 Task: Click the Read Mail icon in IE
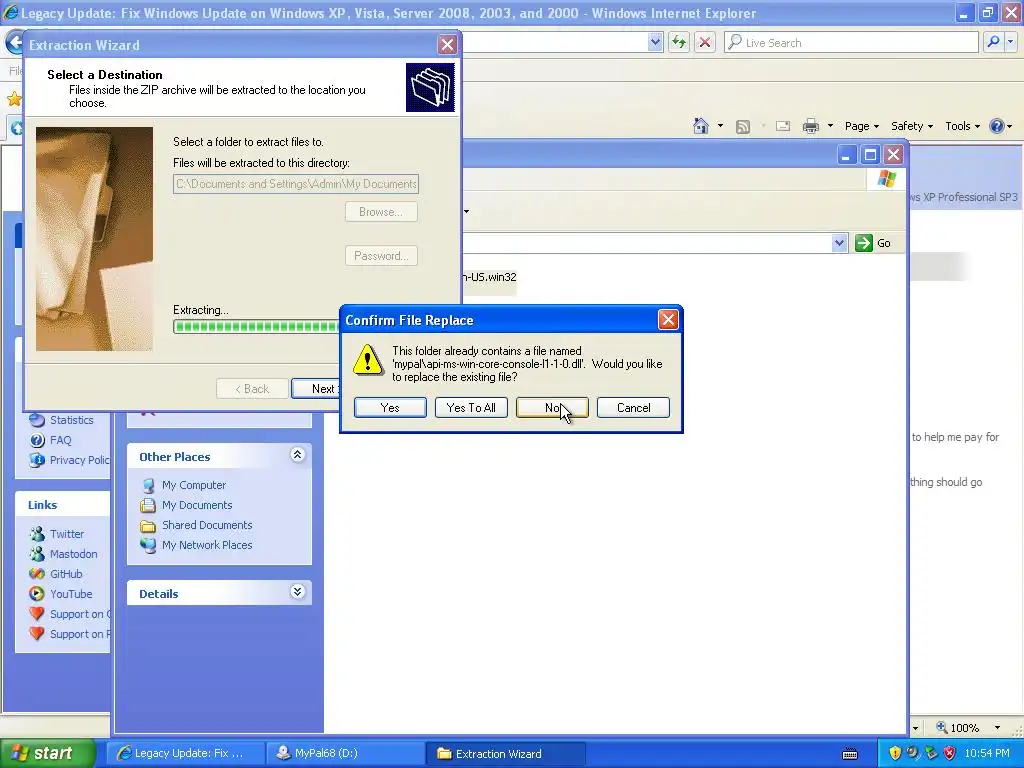[782, 126]
